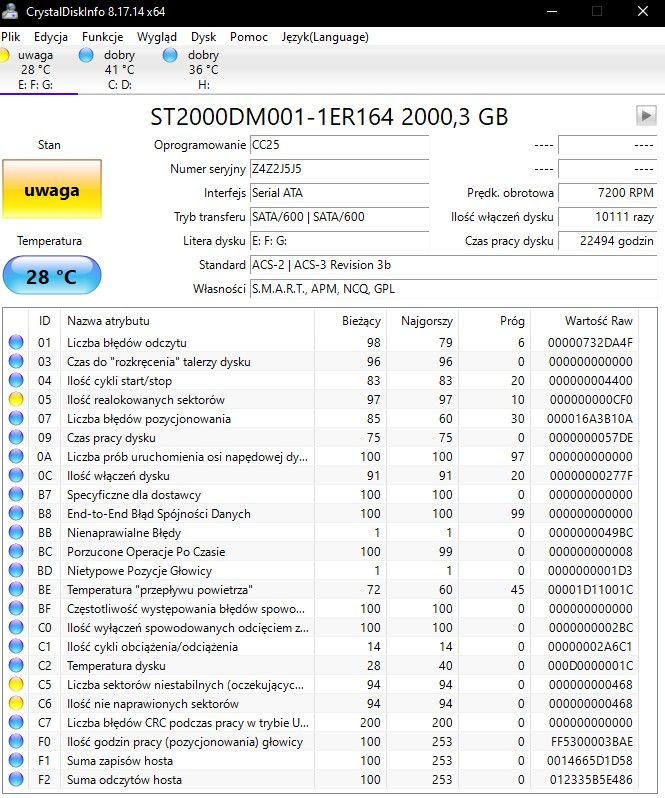Click the blue status icon for attribute F1
This screenshot has width=665, height=798.
(x=16, y=760)
